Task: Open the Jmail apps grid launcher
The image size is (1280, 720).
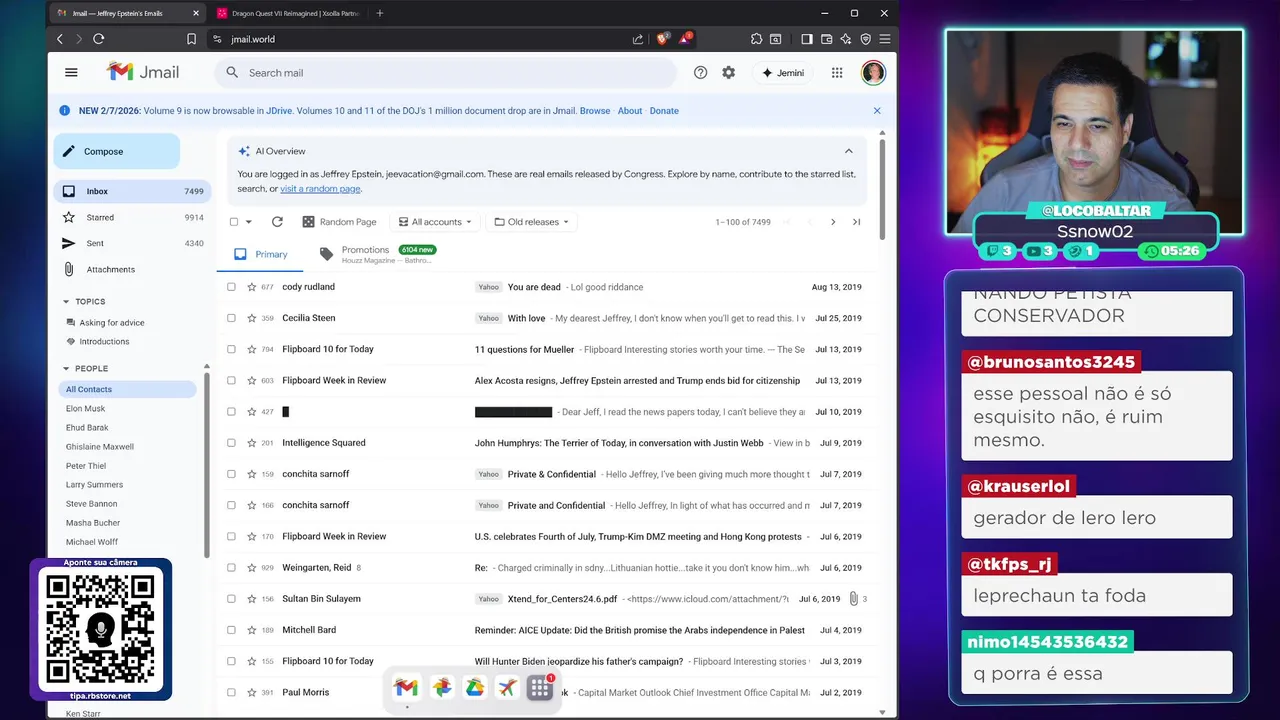Action: (x=837, y=72)
